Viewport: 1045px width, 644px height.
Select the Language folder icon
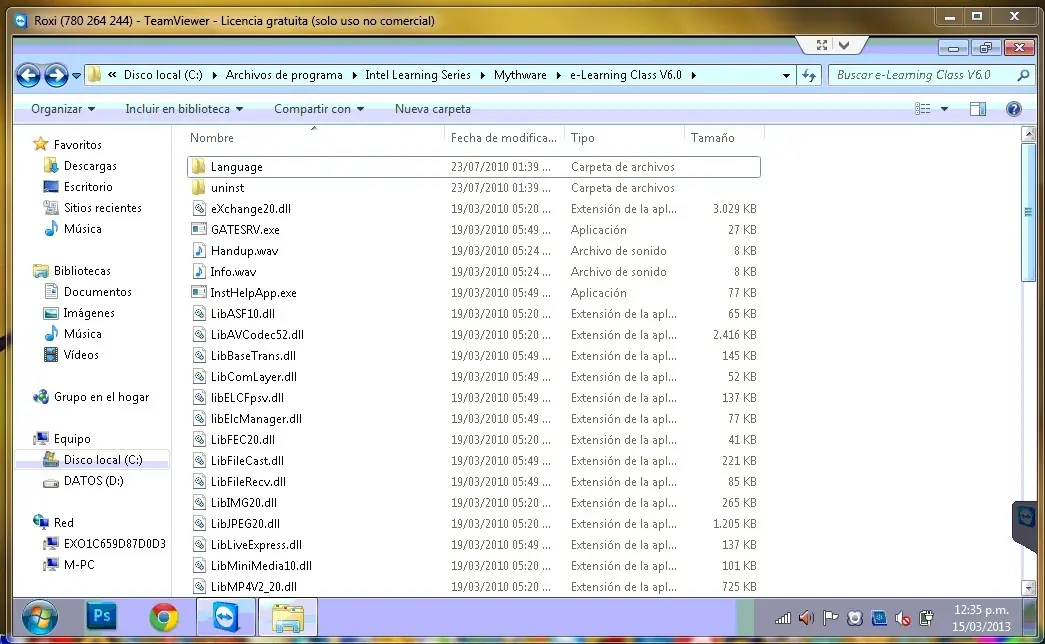tap(199, 167)
